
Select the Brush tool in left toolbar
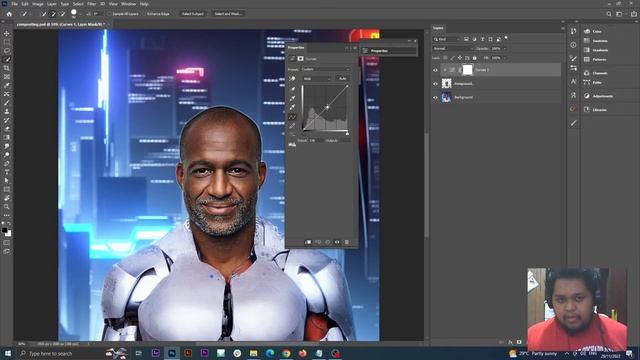(x=7, y=102)
